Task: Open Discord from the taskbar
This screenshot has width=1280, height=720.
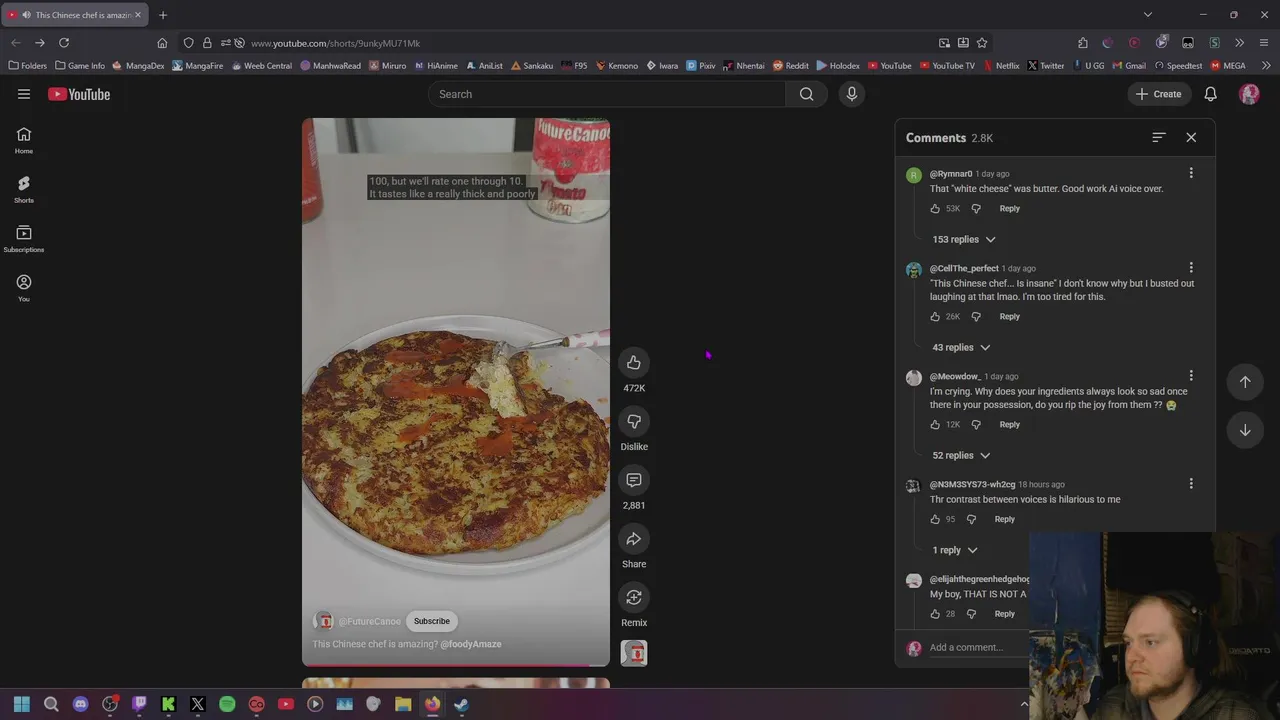Action: (x=81, y=704)
